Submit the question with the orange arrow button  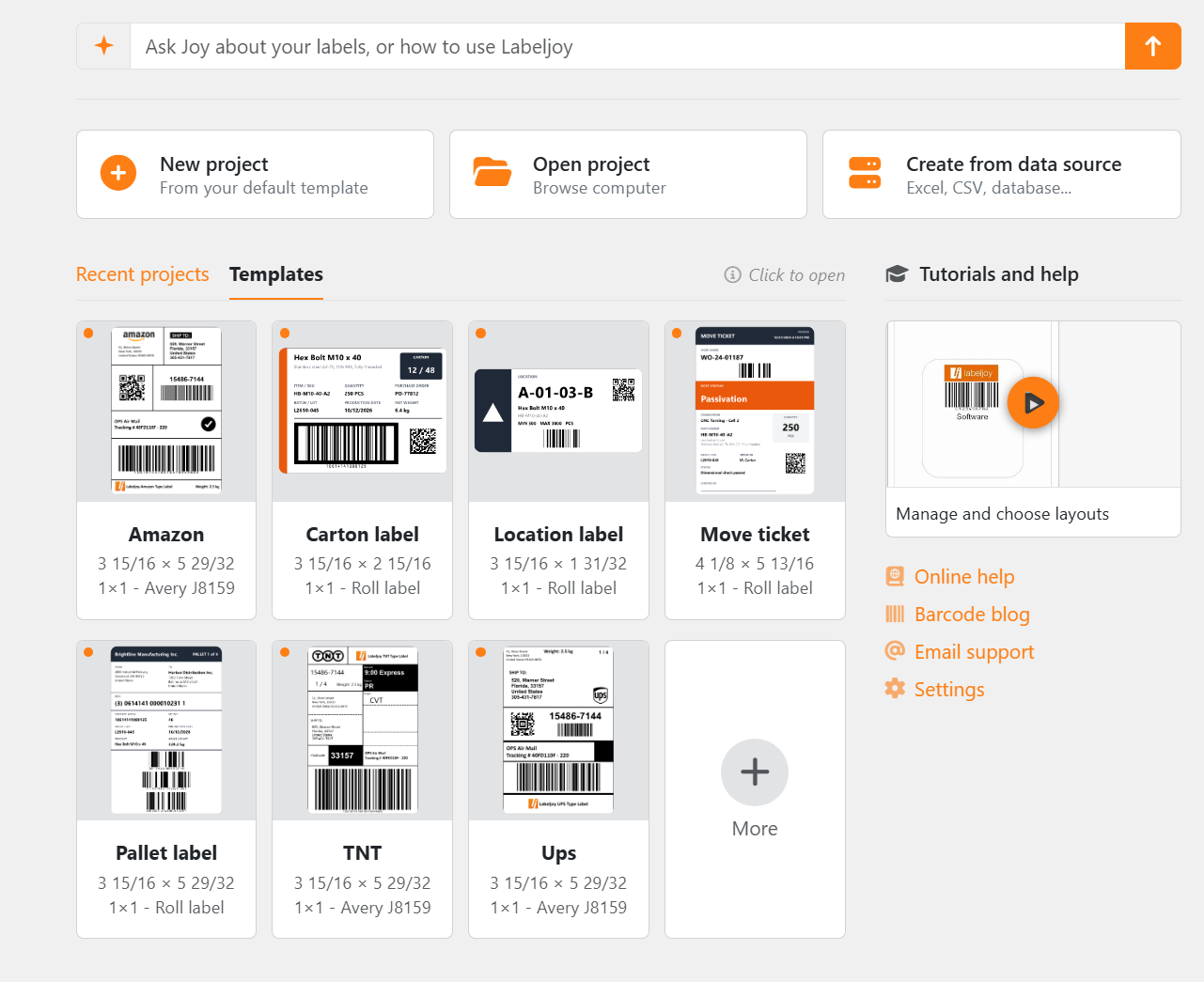(1152, 46)
